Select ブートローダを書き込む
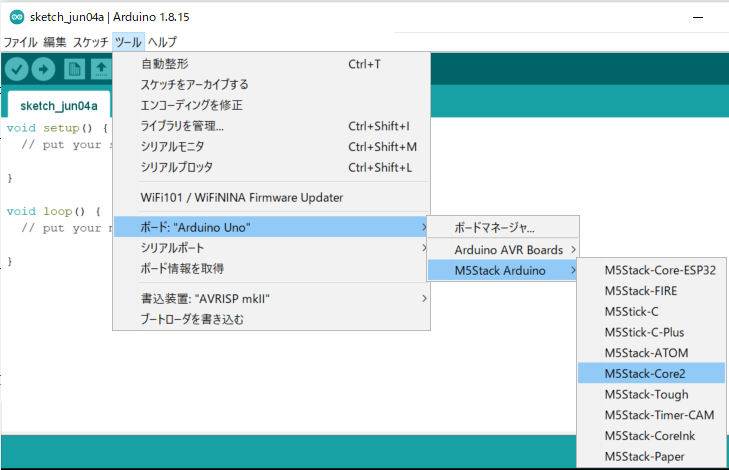 tap(272, 319)
